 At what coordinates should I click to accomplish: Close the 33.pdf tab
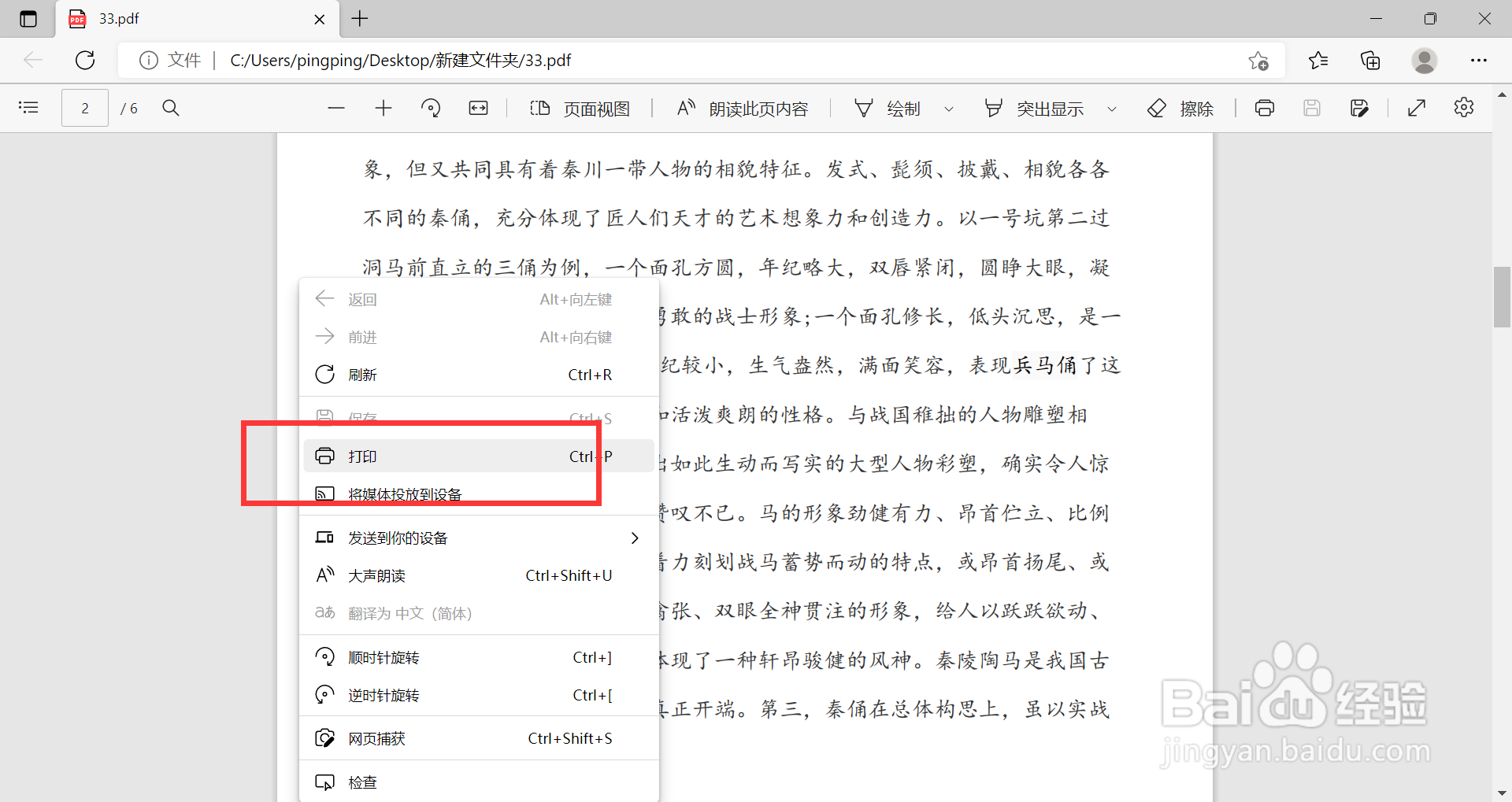tap(320, 19)
